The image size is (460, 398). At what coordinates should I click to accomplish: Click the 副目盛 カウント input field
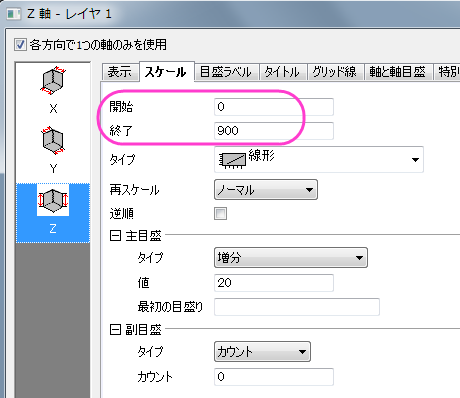click(274, 377)
